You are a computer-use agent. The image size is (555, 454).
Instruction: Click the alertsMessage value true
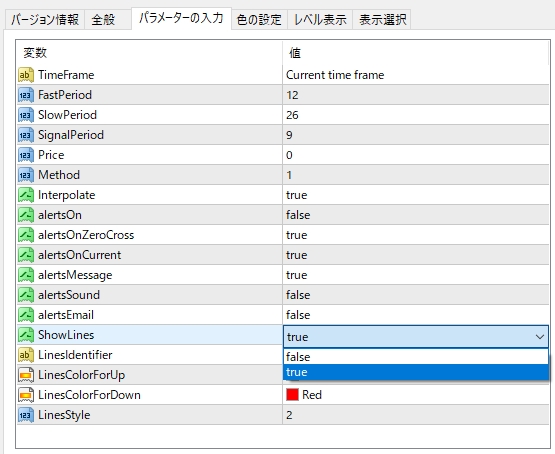(x=297, y=275)
